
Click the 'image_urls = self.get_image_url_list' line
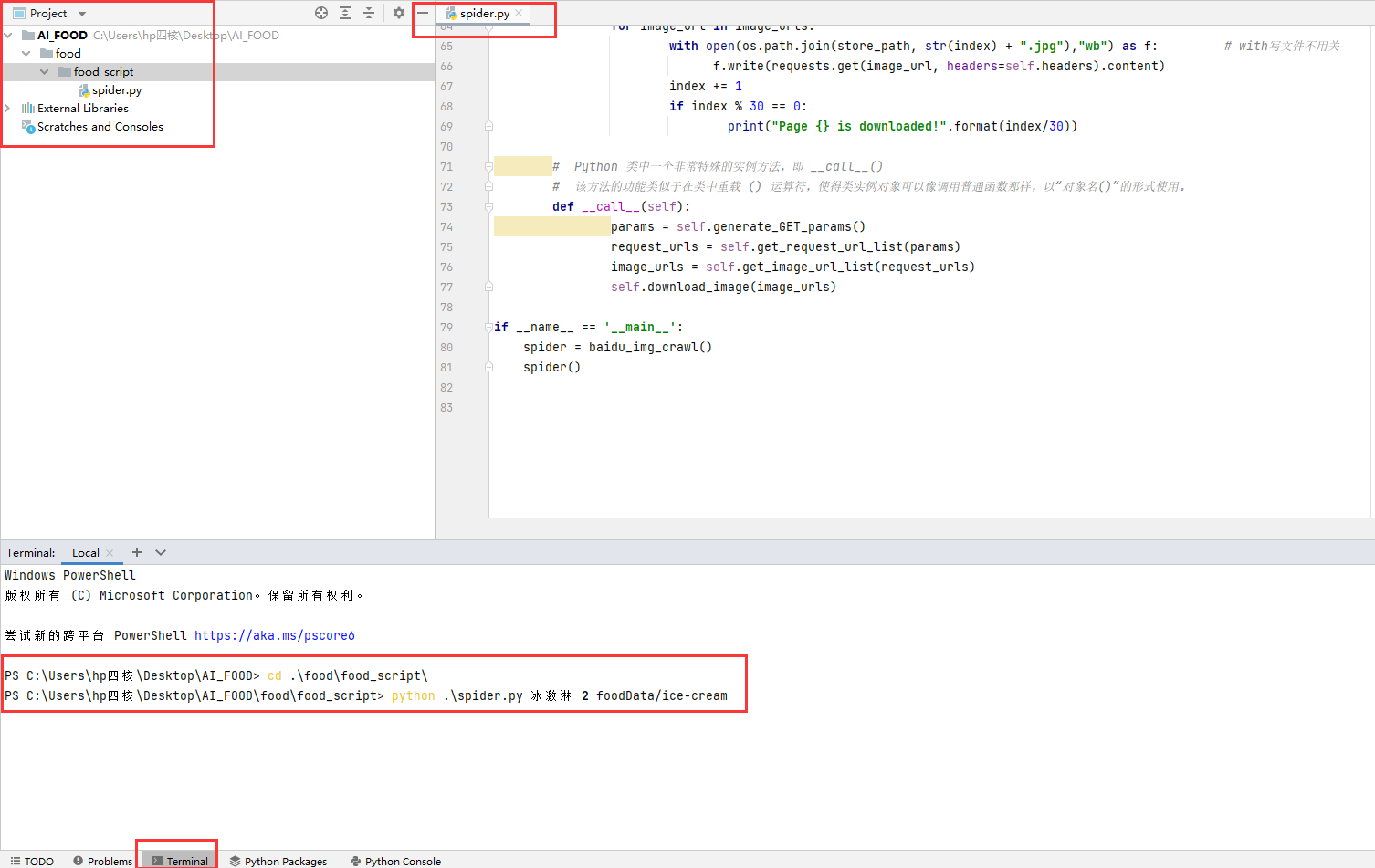(x=792, y=267)
